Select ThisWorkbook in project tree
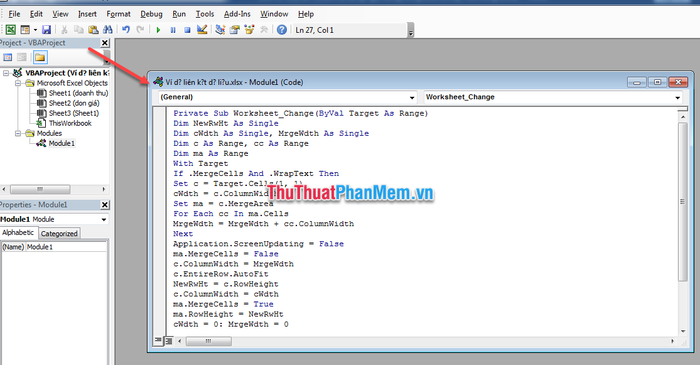Image resolution: width=700 pixels, height=365 pixels. coord(70,123)
